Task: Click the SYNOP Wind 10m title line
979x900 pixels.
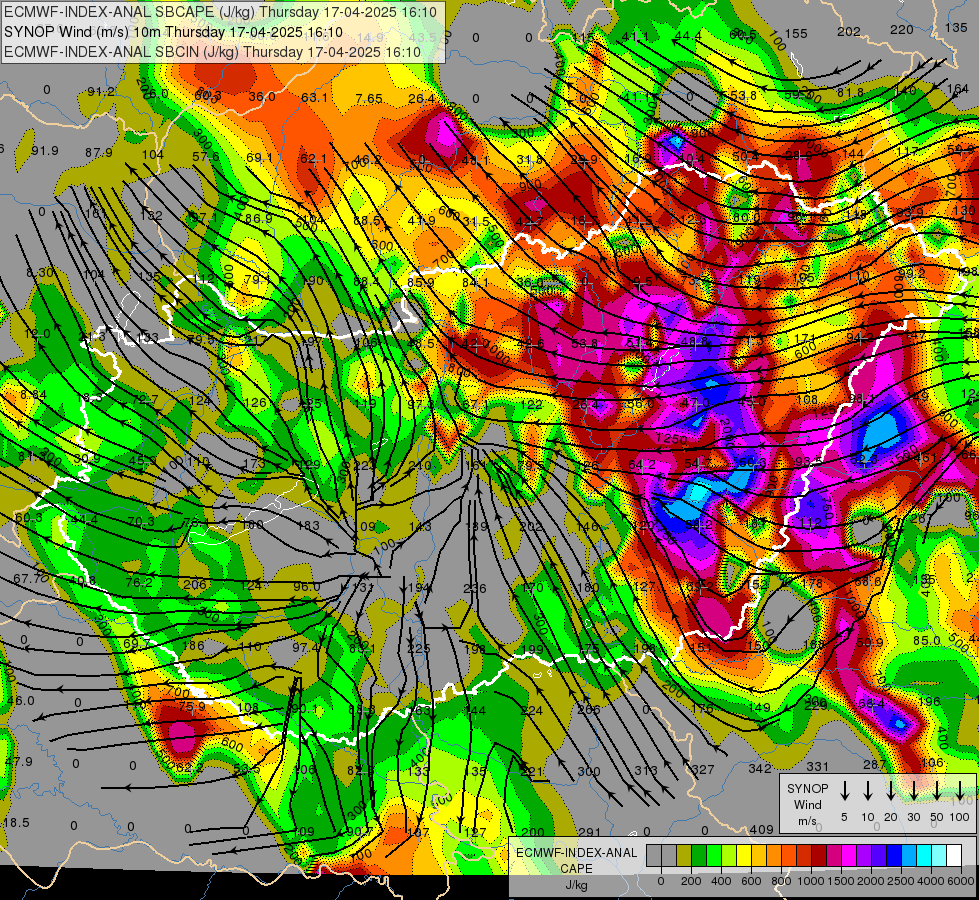Action: 173,32
